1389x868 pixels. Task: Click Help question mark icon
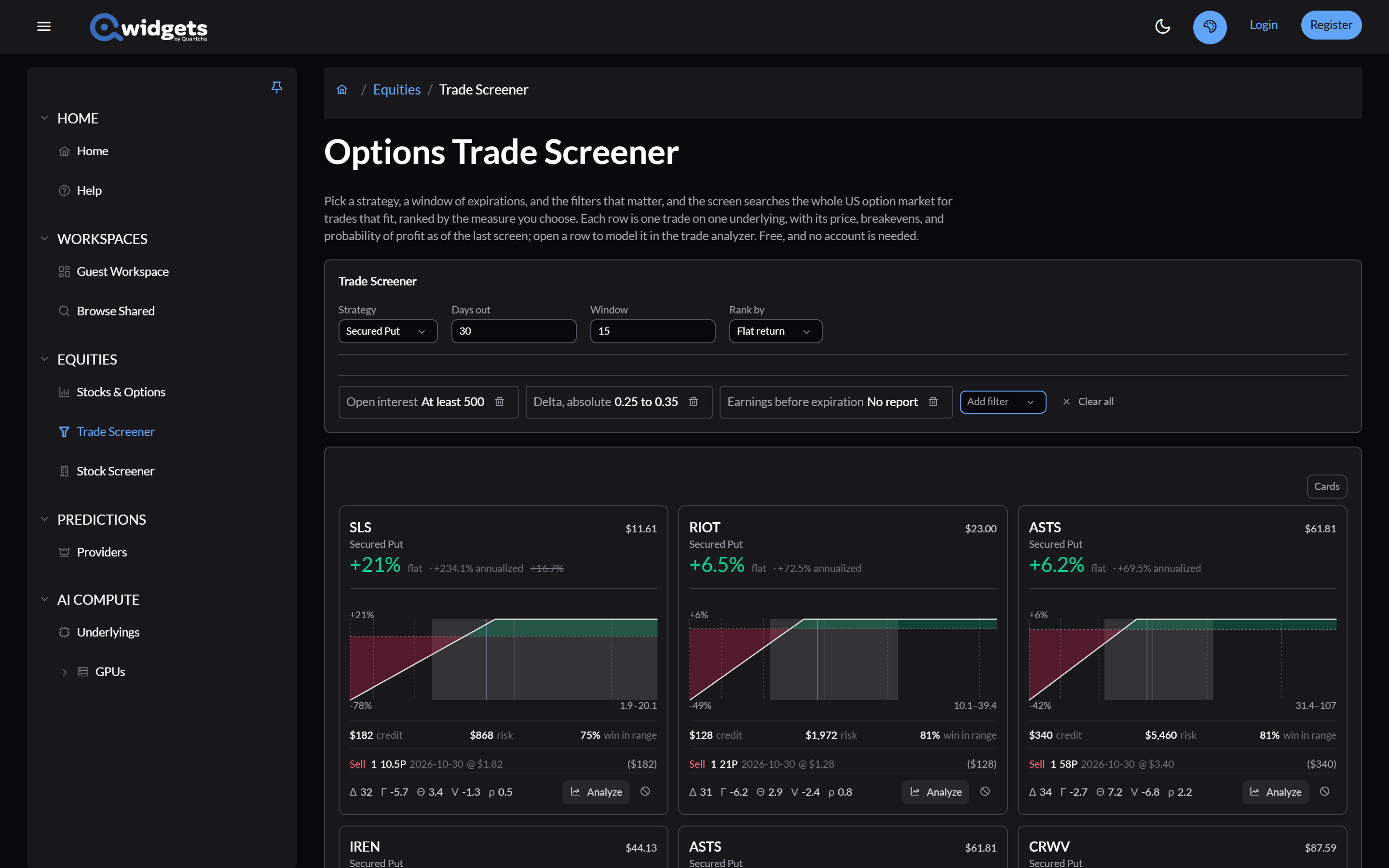64,190
